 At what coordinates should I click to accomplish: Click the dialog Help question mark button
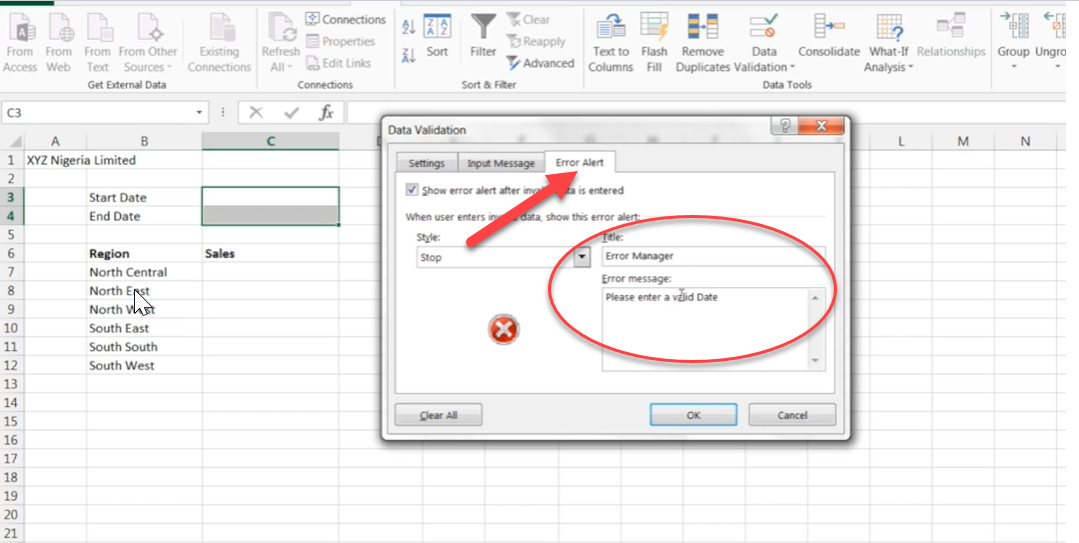tap(784, 126)
